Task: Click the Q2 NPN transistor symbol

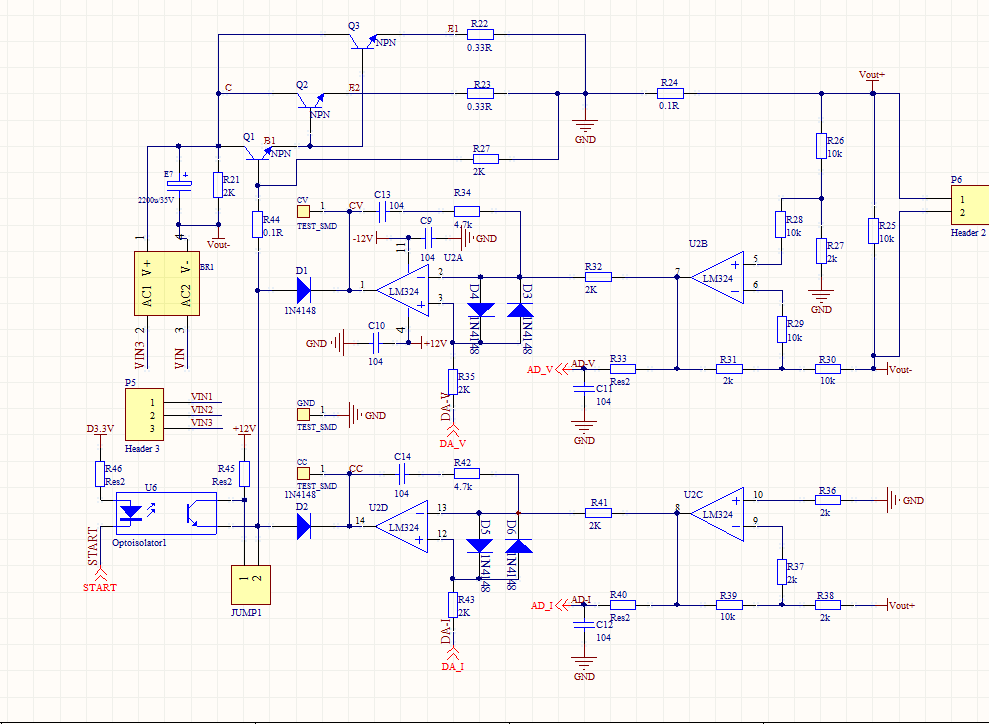Action: [x=311, y=100]
